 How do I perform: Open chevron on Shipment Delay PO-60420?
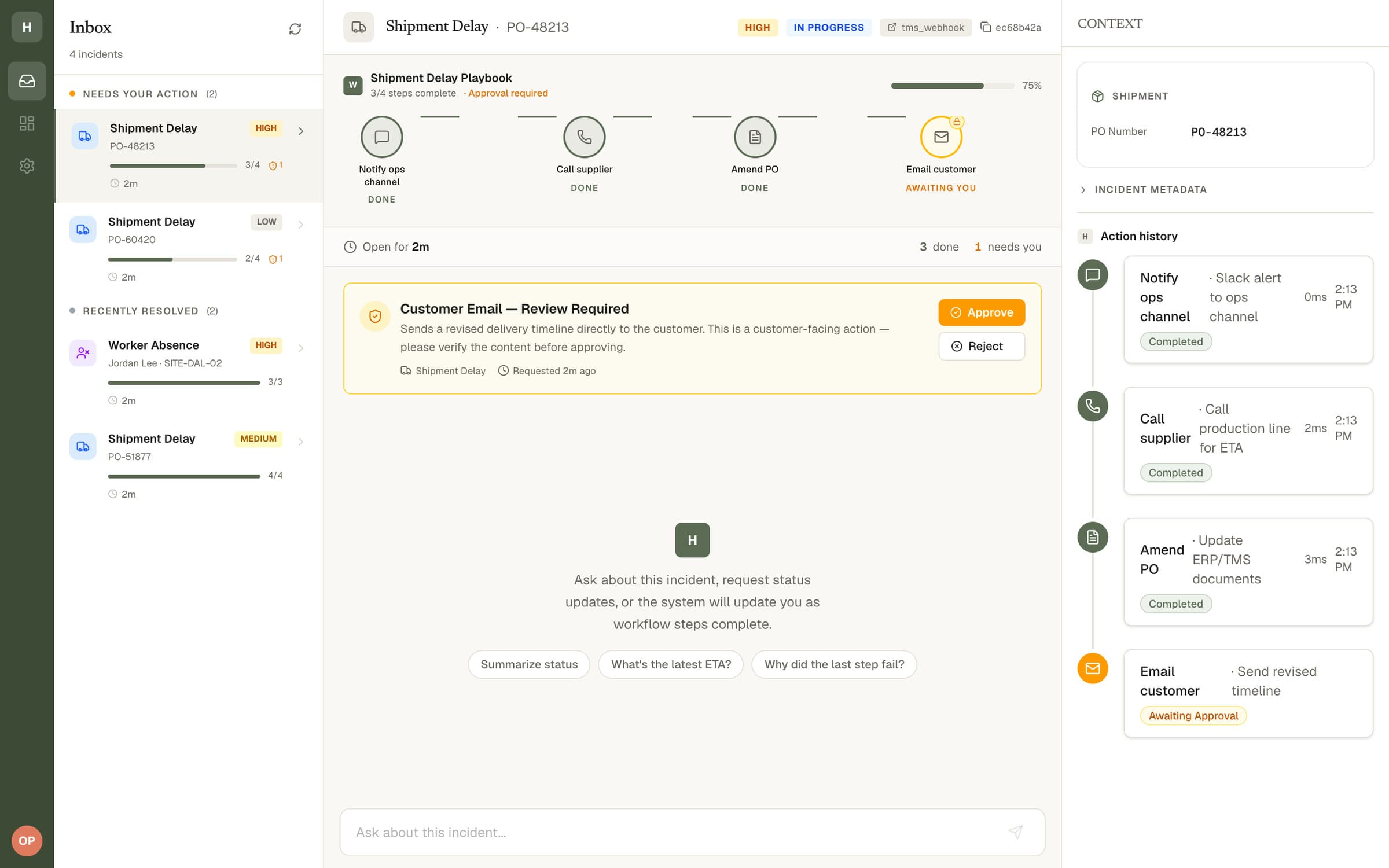[301, 225]
